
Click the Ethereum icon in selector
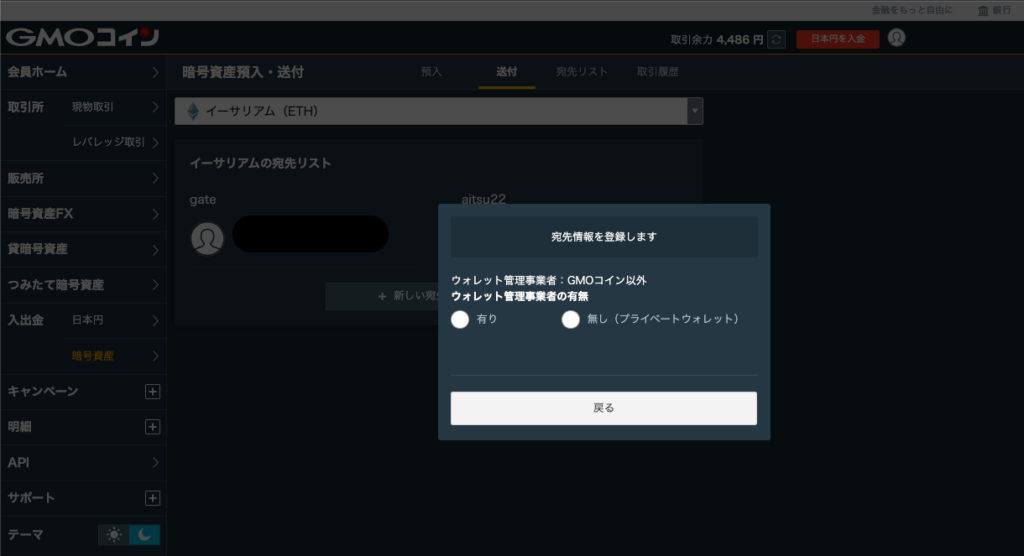coord(193,111)
